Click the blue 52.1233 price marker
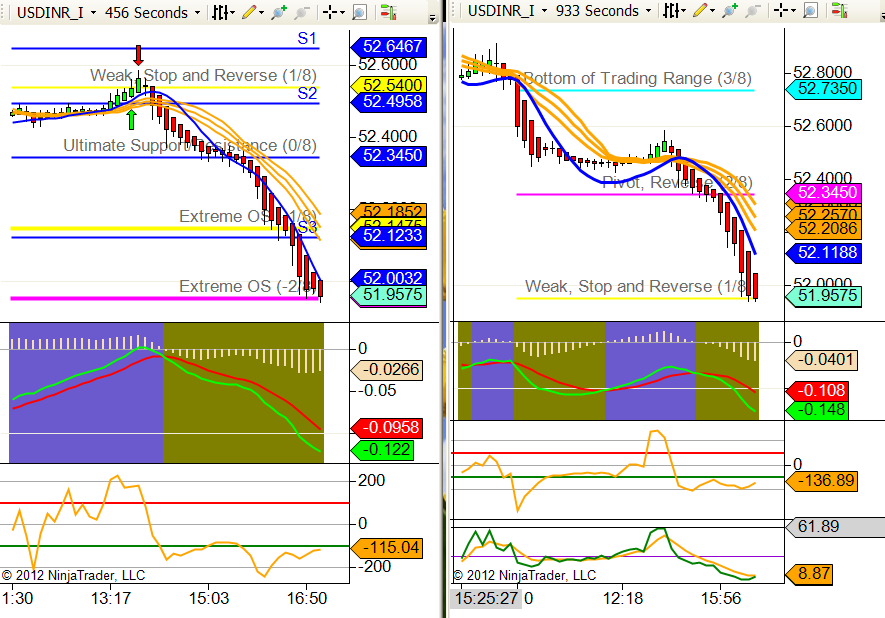Image resolution: width=885 pixels, height=618 pixels. (389, 235)
